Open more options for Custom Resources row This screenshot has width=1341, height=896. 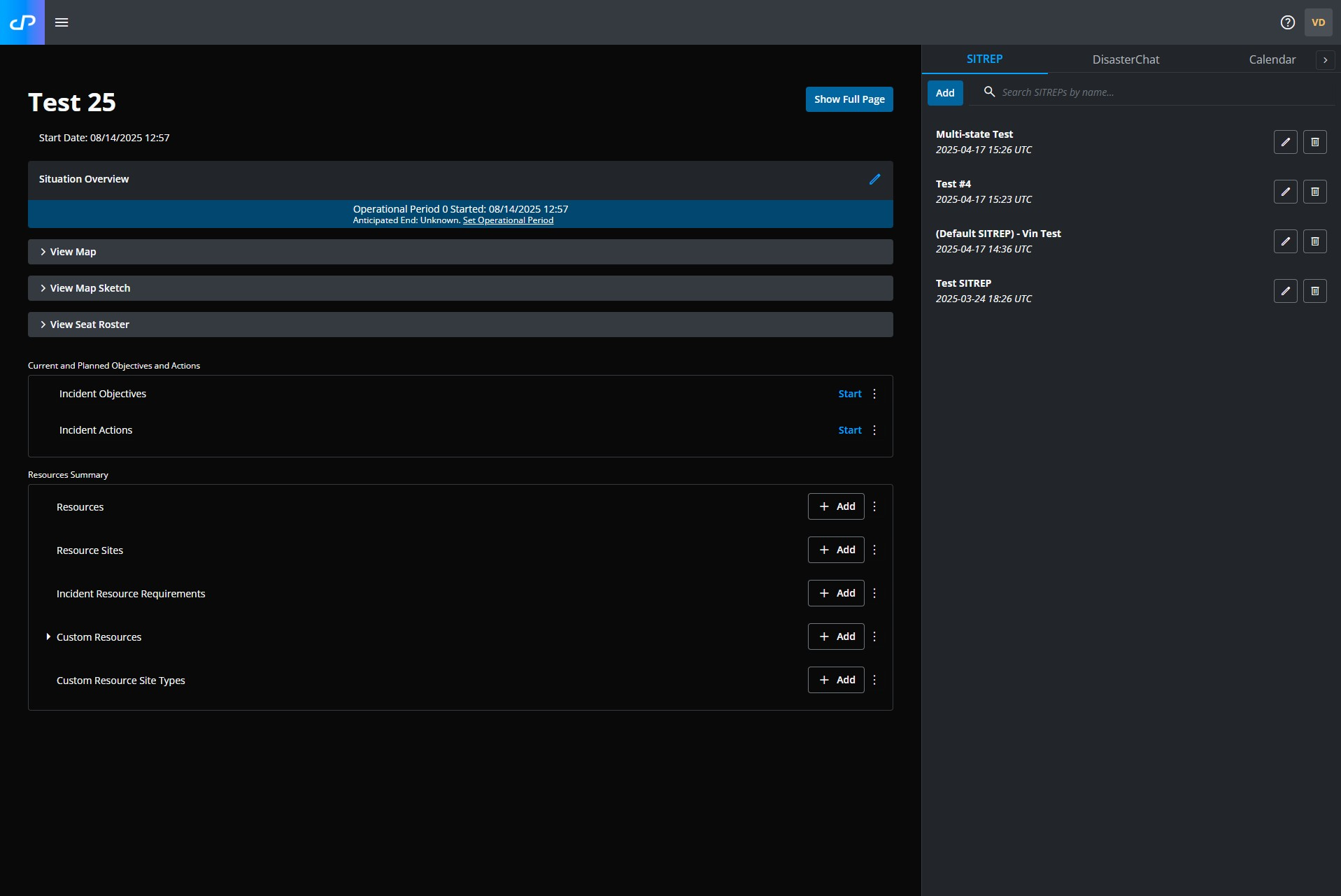tap(874, 637)
